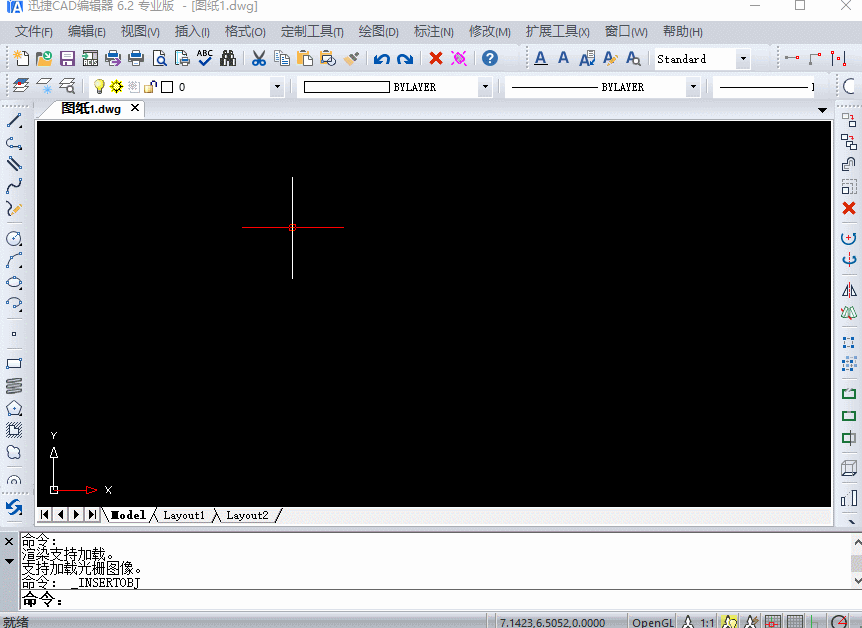
Task: Open the 文件(F) menu
Action: coord(34,31)
